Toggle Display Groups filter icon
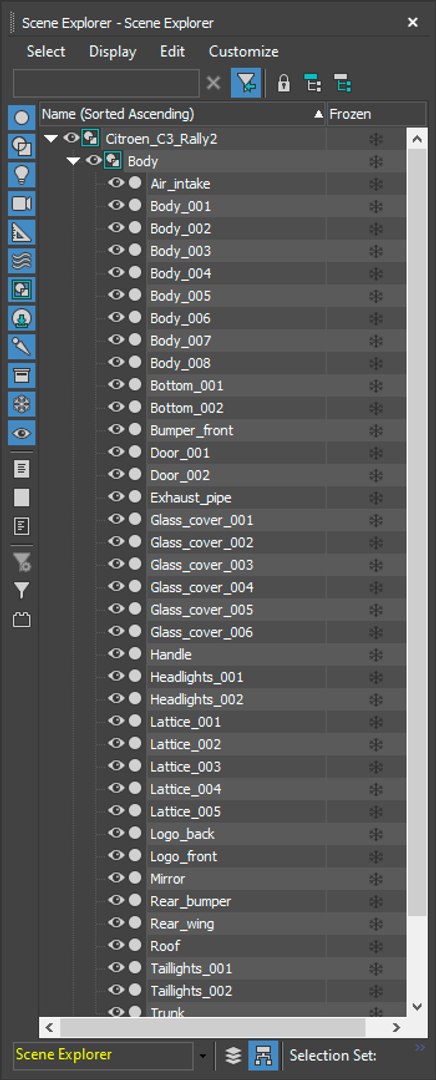Viewport: 436px width, 1080px height. pyautogui.click(x=21, y=290)
